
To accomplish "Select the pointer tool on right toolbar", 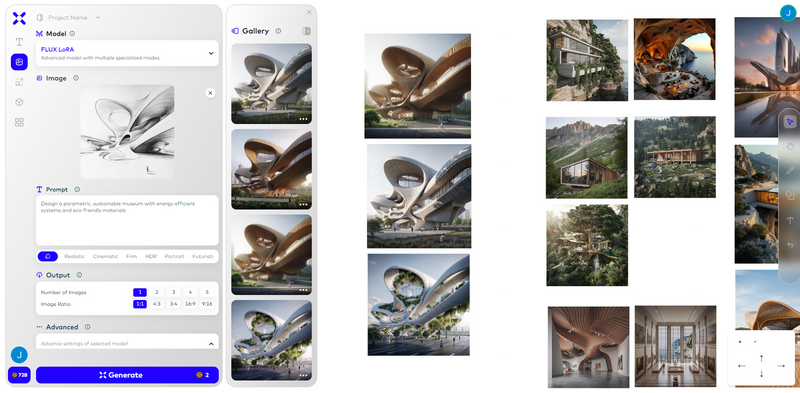I will coord(790,121).
